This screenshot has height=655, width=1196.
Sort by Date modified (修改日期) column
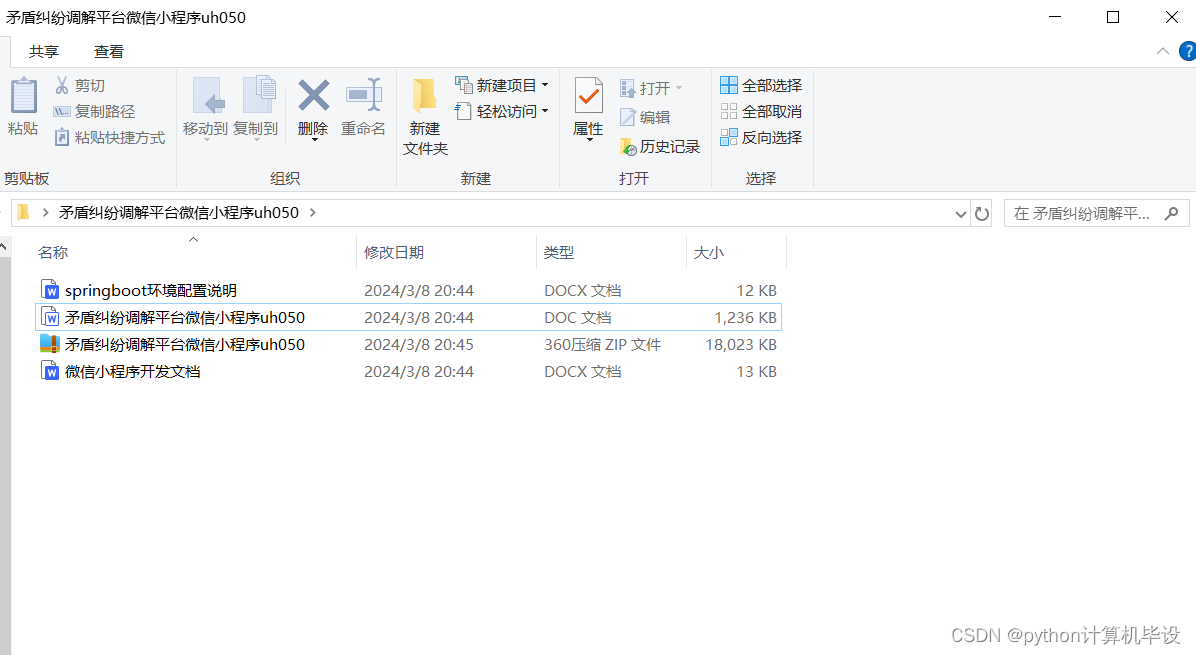(x=446, y=252)
